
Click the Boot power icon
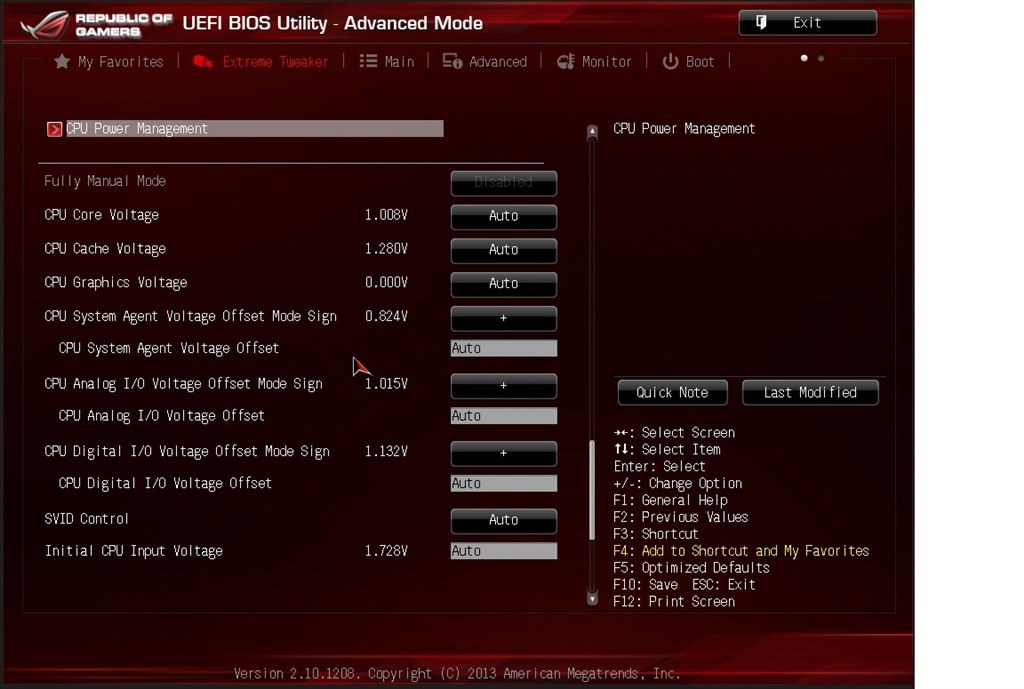tap(670, 61)
